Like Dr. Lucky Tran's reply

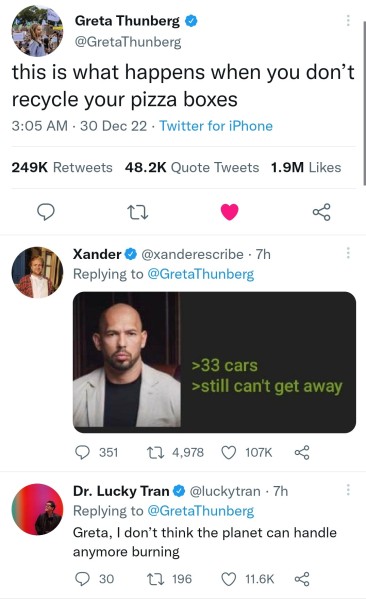pyautogui.click(x=248, y=579)
